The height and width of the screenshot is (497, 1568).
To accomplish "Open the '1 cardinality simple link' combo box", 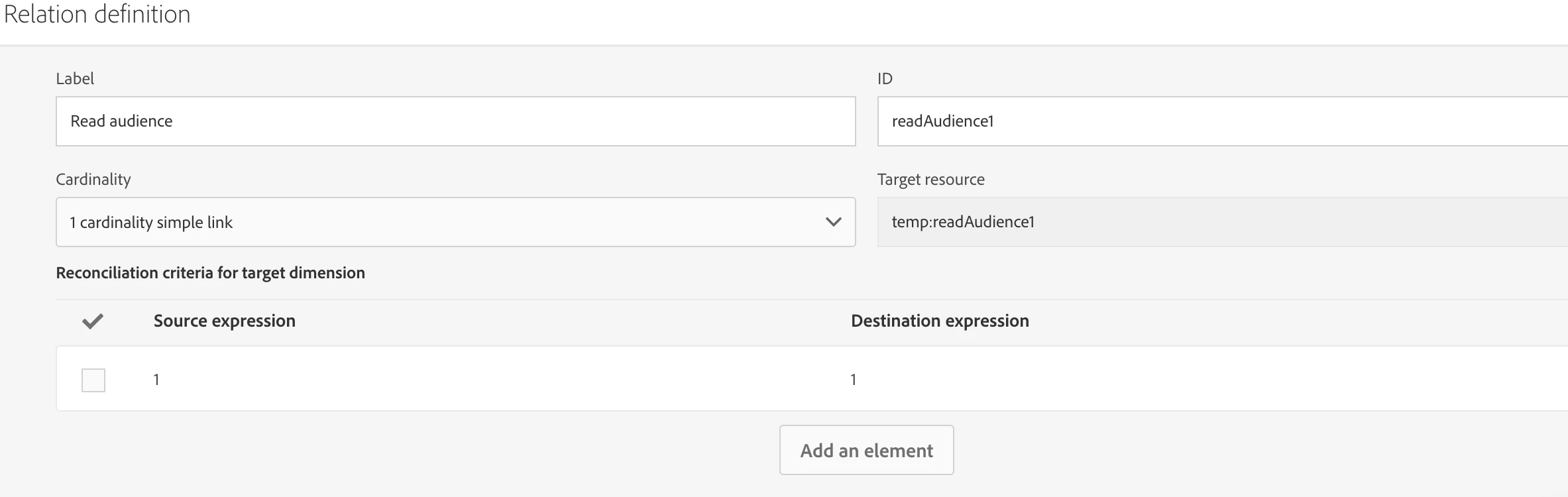I will pos(437,222).
